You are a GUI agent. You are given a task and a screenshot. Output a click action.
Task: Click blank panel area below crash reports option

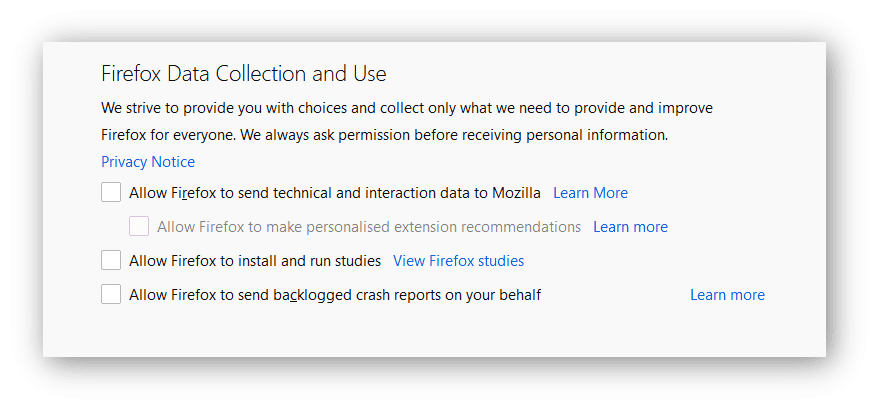click(430, 332)
